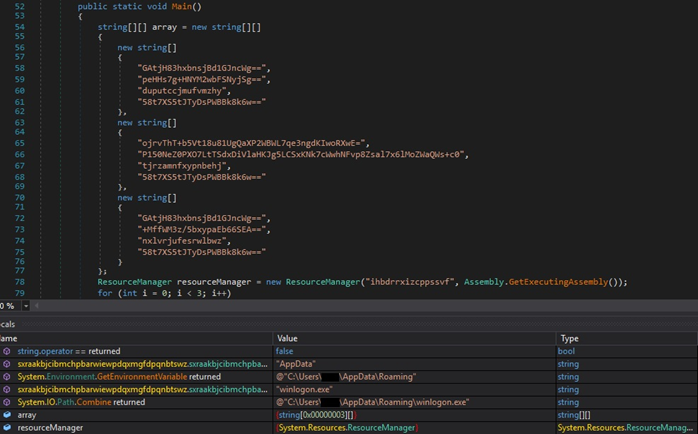Viewport: 698px width, 434px height.
Task: Click the icon beside 'string.operator == returned' row
Action: coord(7,351)
